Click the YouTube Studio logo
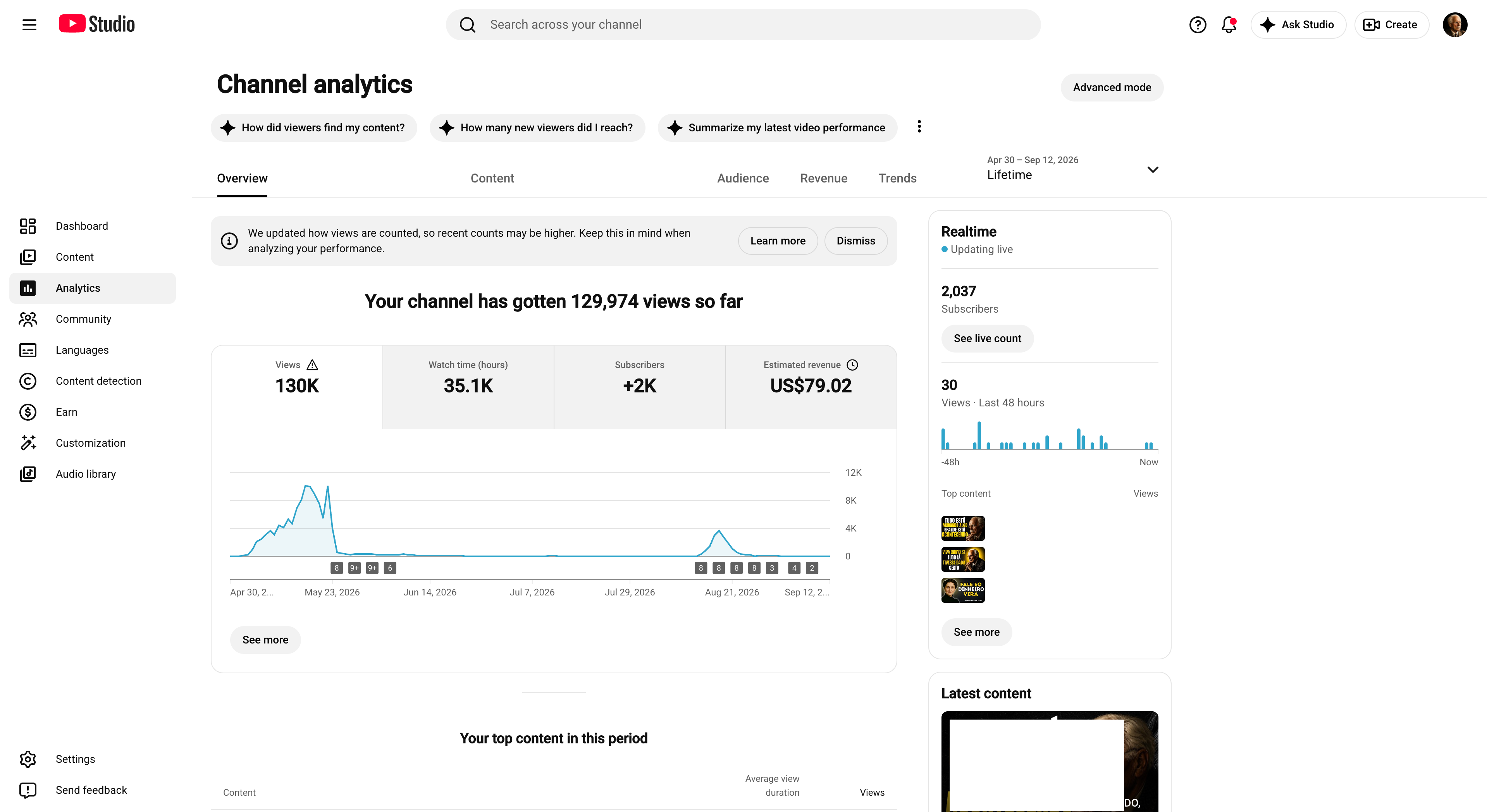The height and width of the screenshot is (812, 1487). click(97, 24)
